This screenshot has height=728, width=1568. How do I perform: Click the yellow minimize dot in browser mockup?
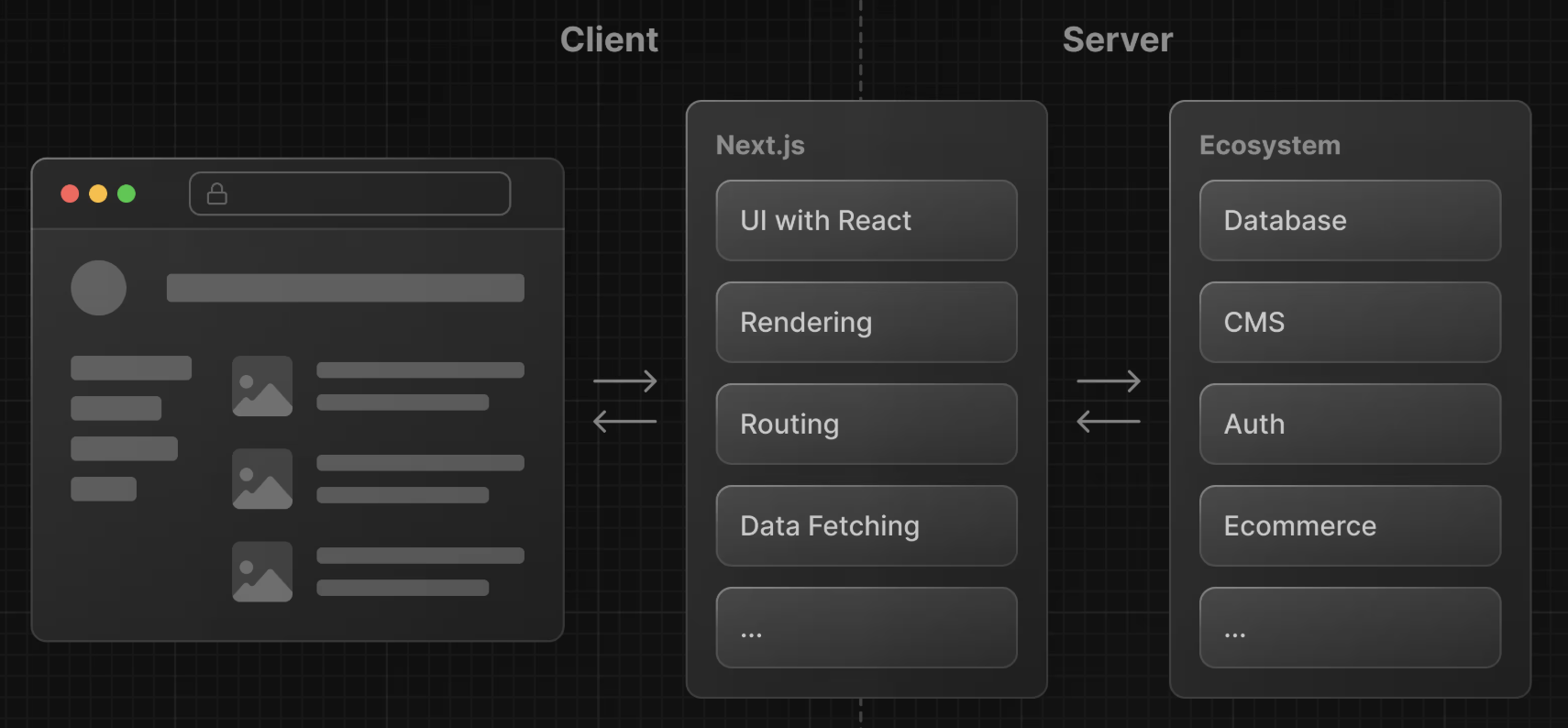tap(98, 193)
